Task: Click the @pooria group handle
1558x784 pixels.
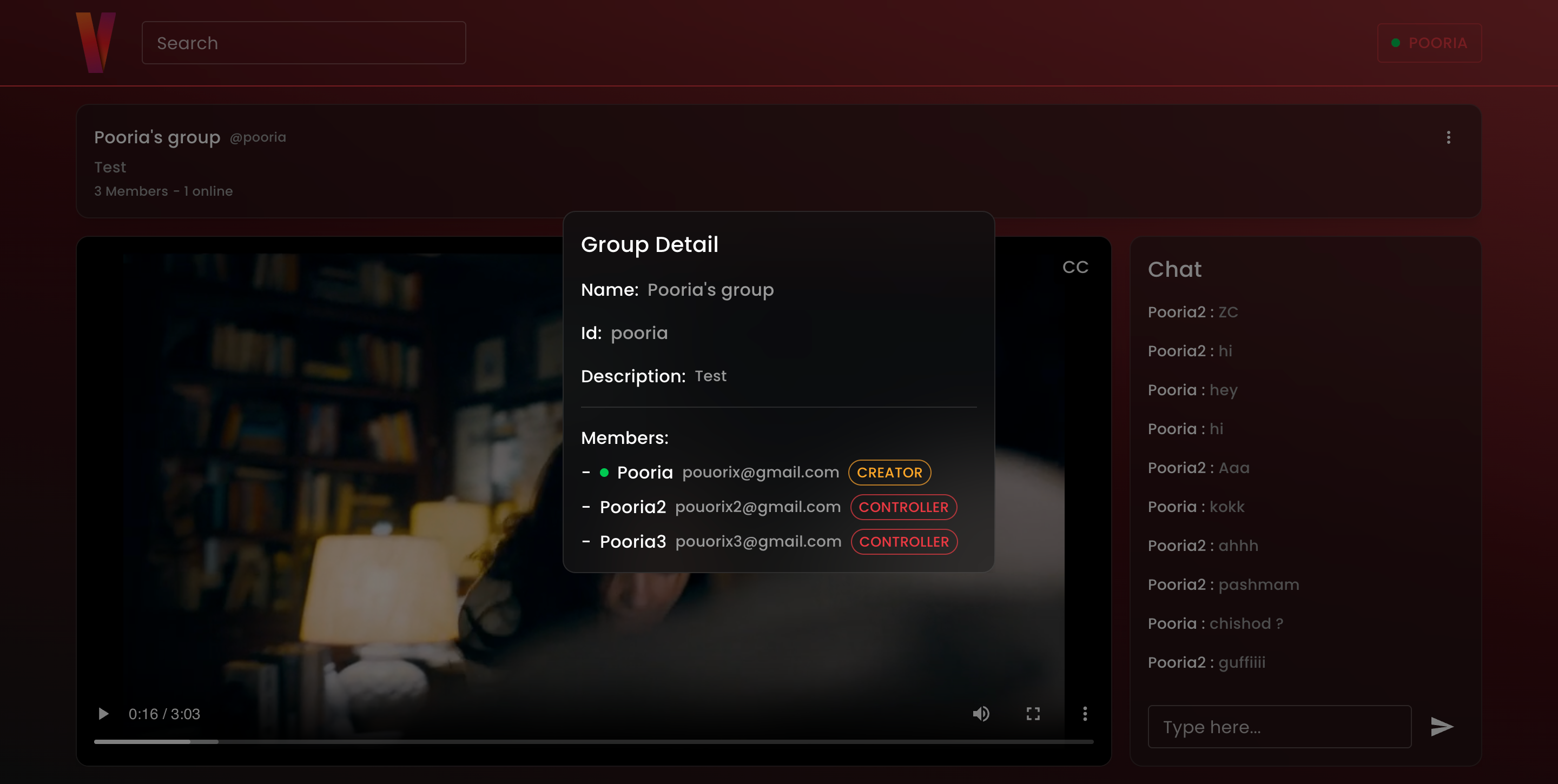Action: [258, 138]
